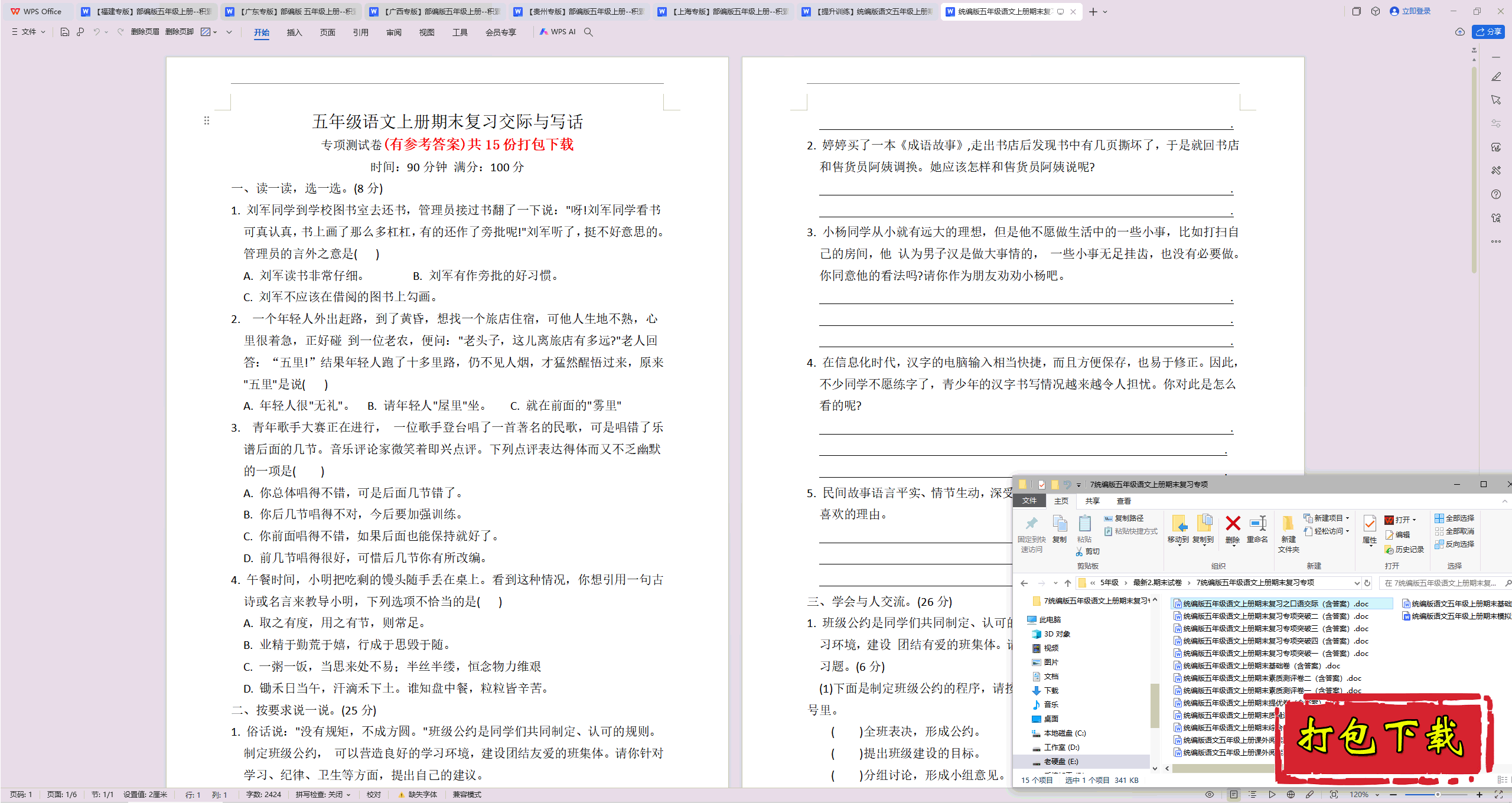1512x803 pixels.
Task: Adjust the zoom slider handle in status bar
Action: [1437, 795]
